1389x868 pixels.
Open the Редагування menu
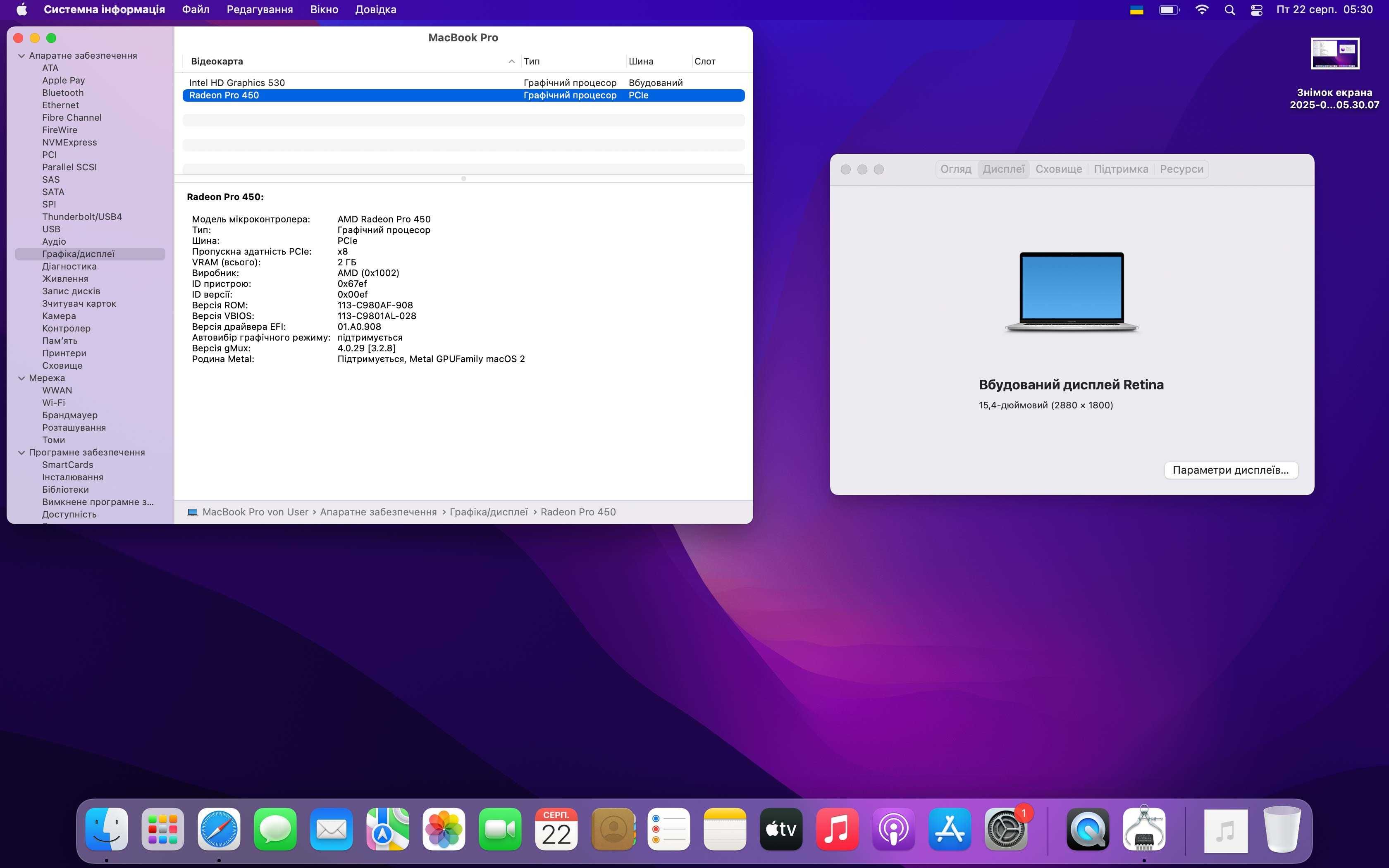point(260,10)
